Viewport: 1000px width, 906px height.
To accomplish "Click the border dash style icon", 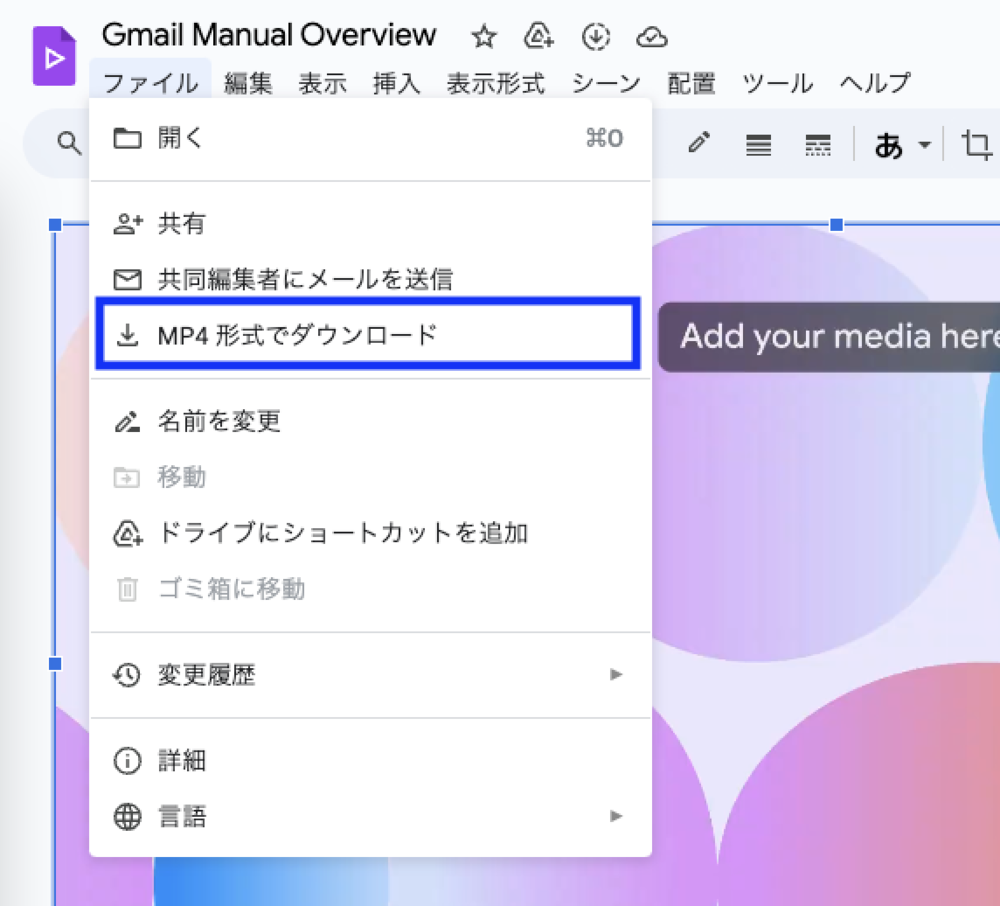I will point(818,145).
